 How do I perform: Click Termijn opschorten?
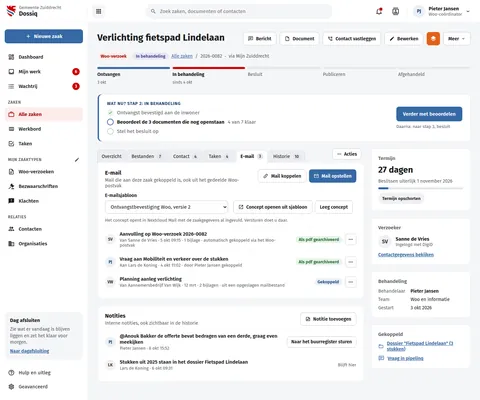pyautogui.click(x=401, y=198)
